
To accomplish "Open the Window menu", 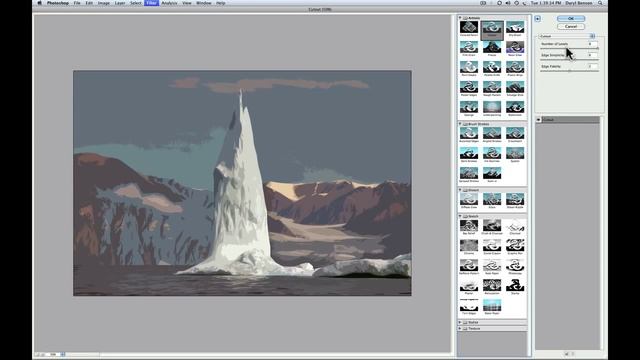I will pyautogui.click(x=204, y=3).
